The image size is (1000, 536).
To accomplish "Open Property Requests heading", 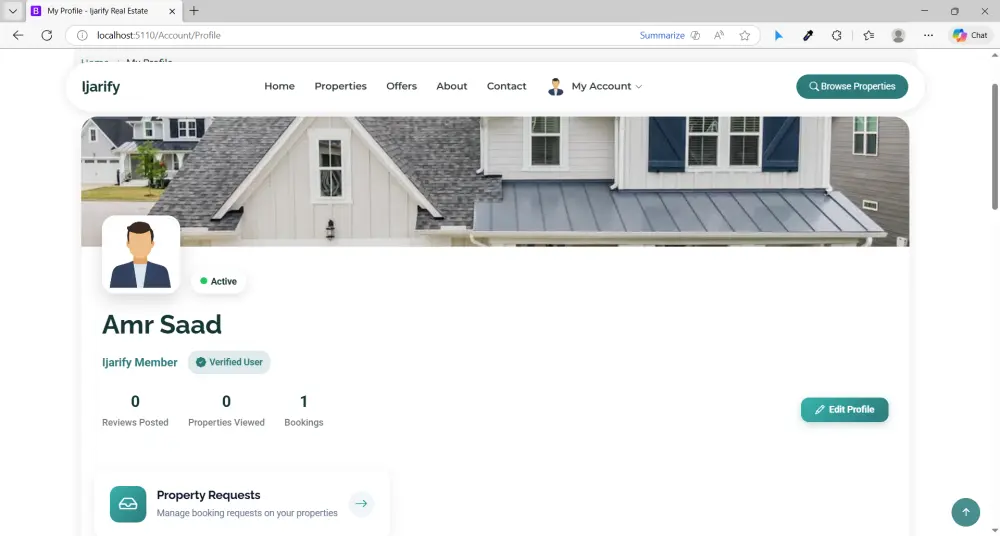I will [x=209, y=495].
